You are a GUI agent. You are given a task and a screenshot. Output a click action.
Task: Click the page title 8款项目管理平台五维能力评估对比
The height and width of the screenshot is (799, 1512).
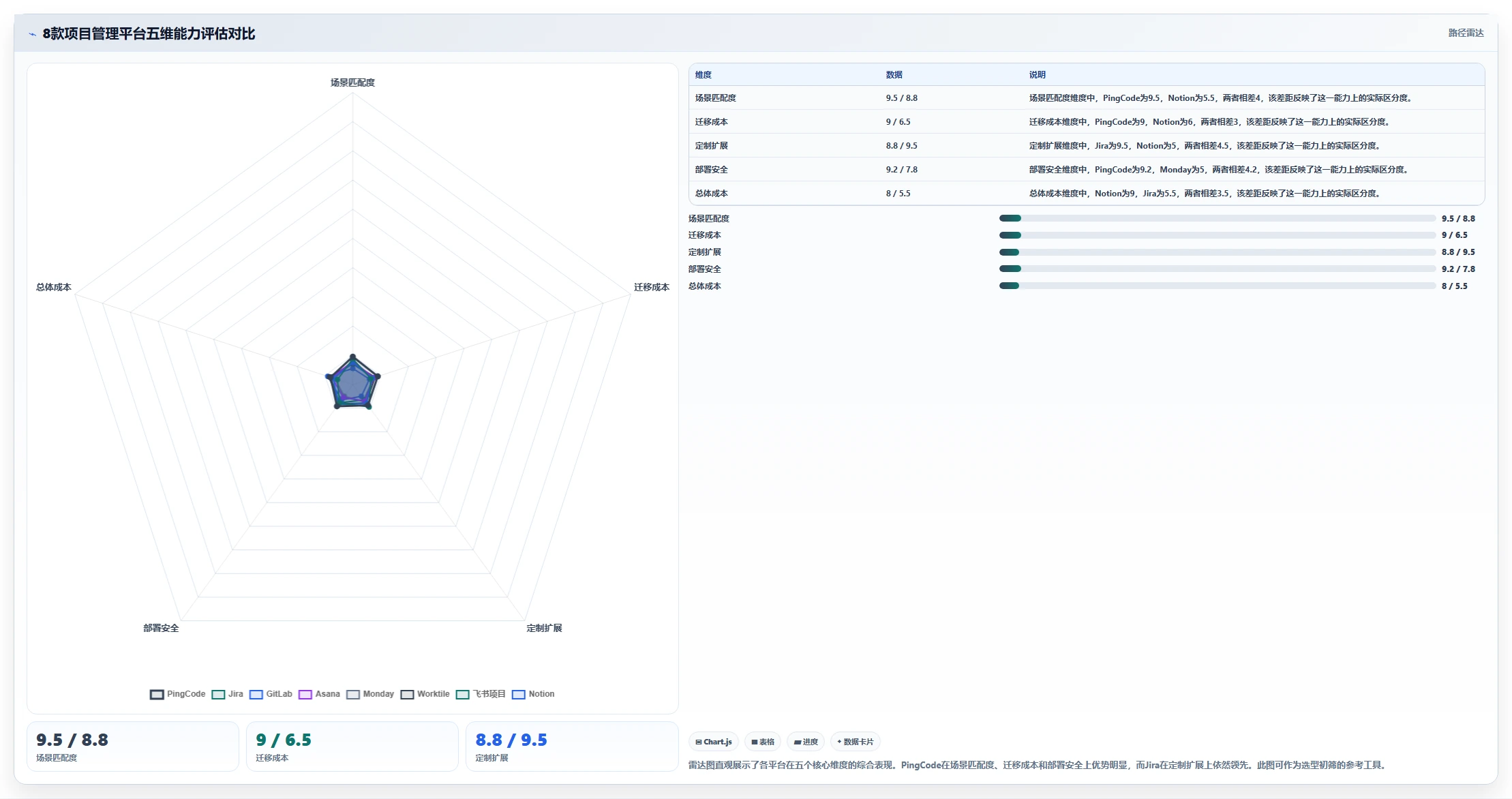point(149,33)
